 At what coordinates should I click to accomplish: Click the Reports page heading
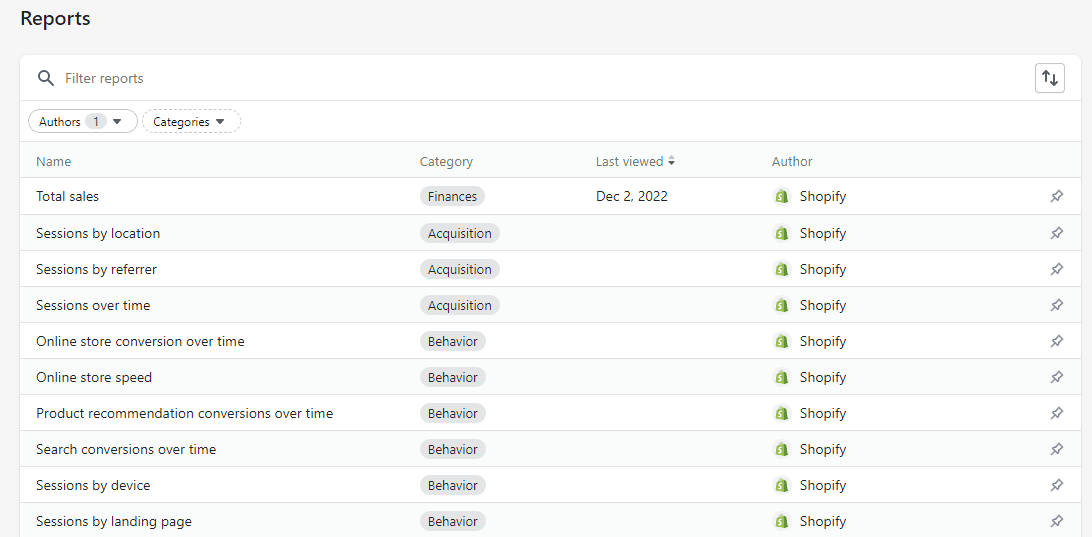tap(56, 18)
